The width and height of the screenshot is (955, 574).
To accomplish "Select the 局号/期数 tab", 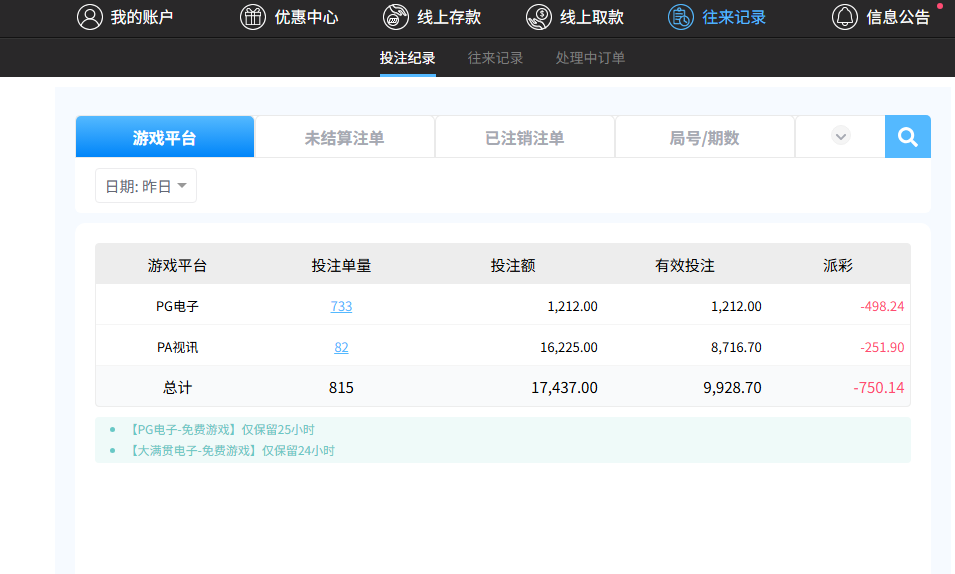I will (x=704, y=138).
